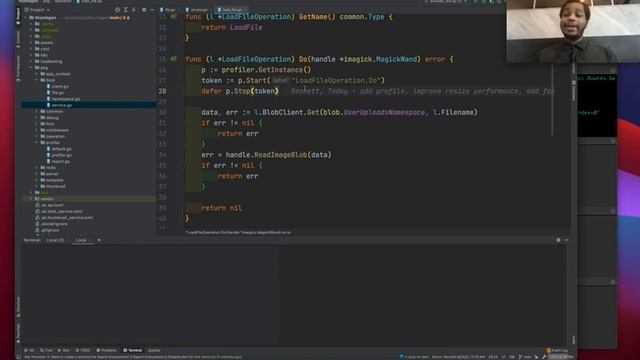Open profiler.go in the project tree
640x360 pixels.
pyautogui.click(x=60, y=155)
